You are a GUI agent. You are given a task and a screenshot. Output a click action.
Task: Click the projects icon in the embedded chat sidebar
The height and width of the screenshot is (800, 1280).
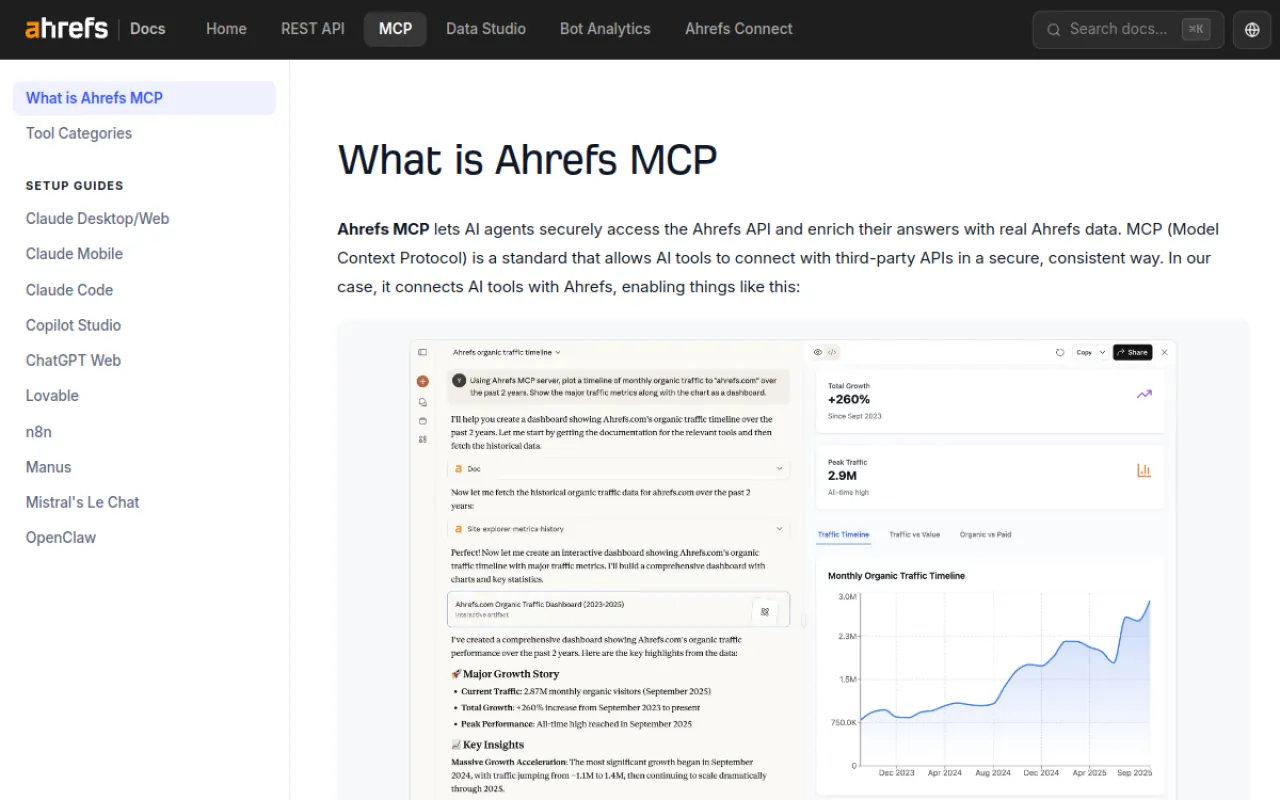423,420
